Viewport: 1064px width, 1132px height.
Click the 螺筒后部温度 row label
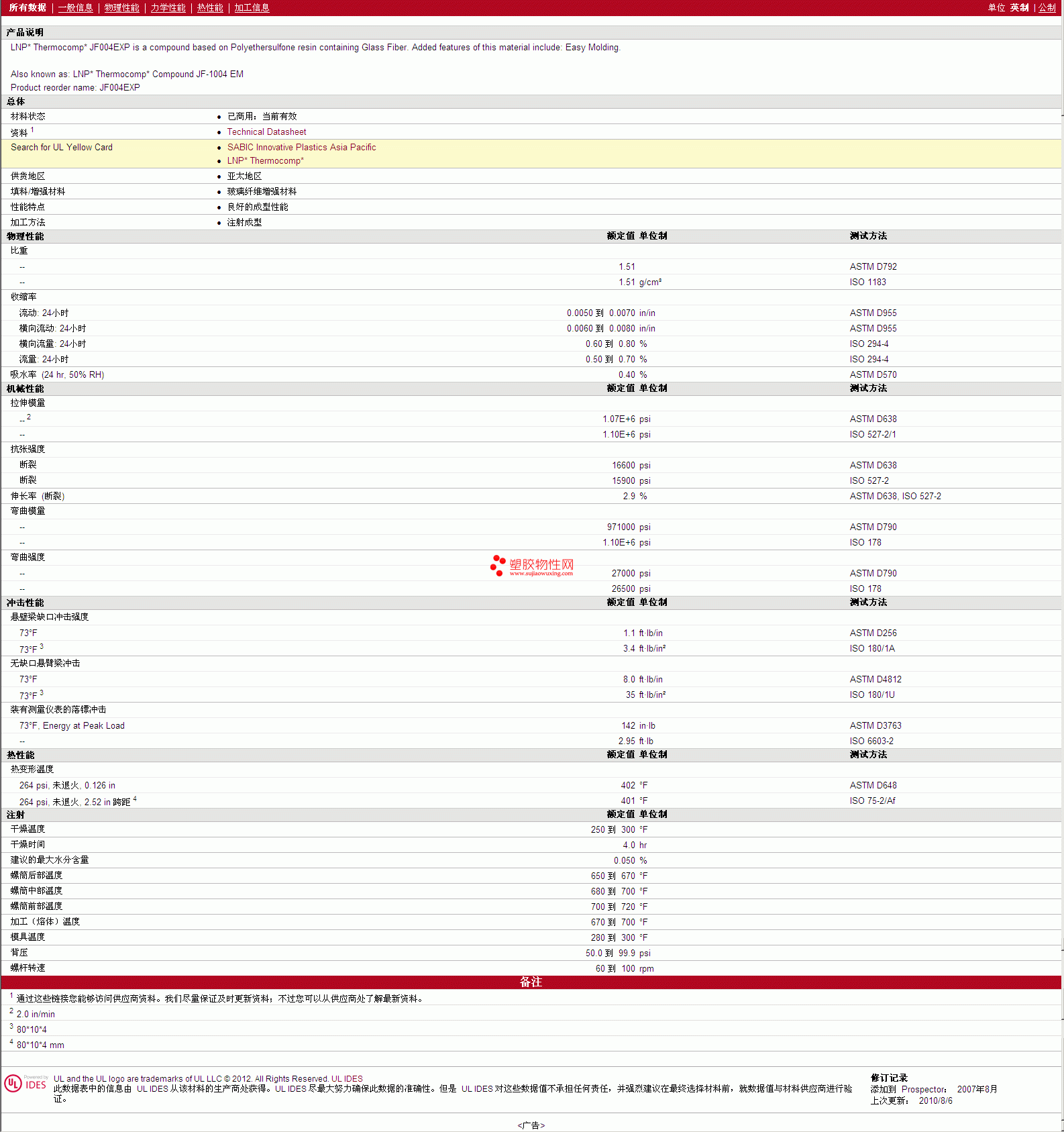click(x=36, y=876)
